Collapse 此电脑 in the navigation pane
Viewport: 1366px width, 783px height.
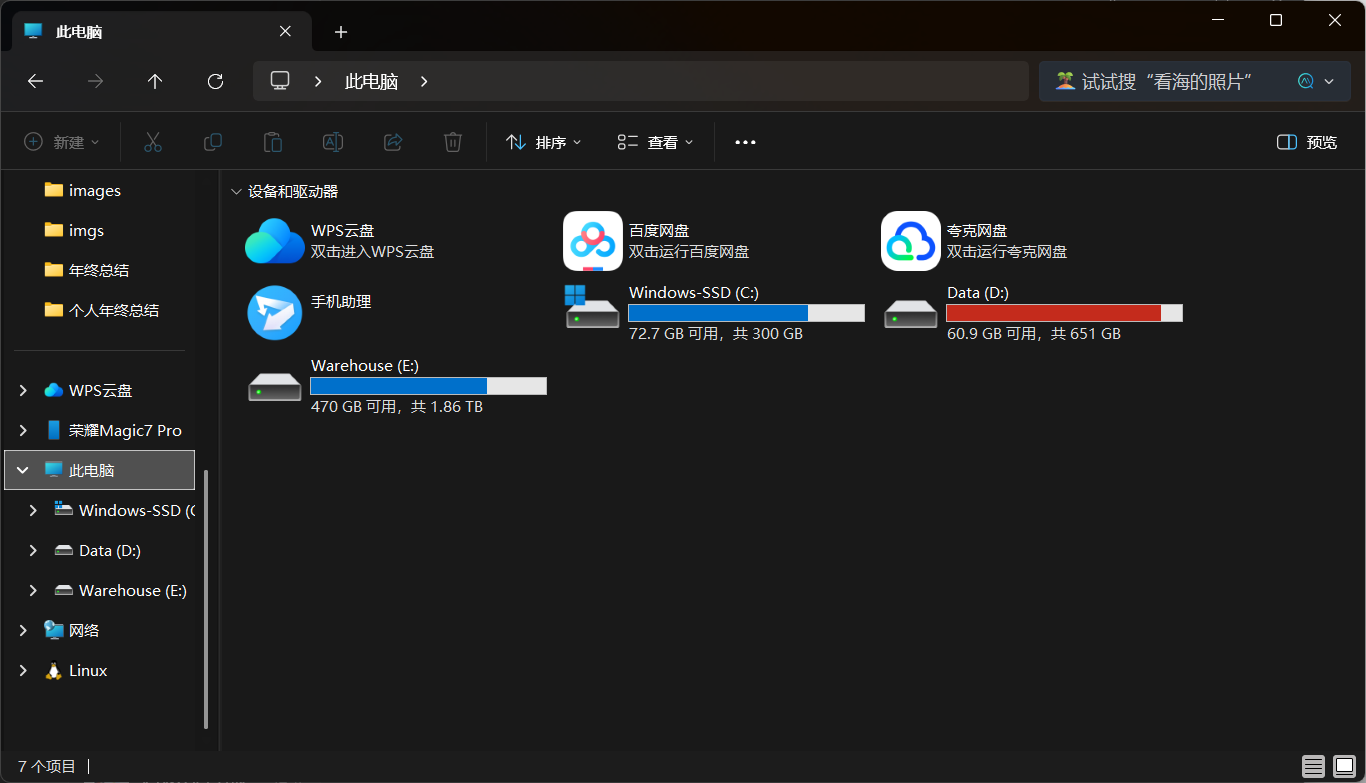23,470
